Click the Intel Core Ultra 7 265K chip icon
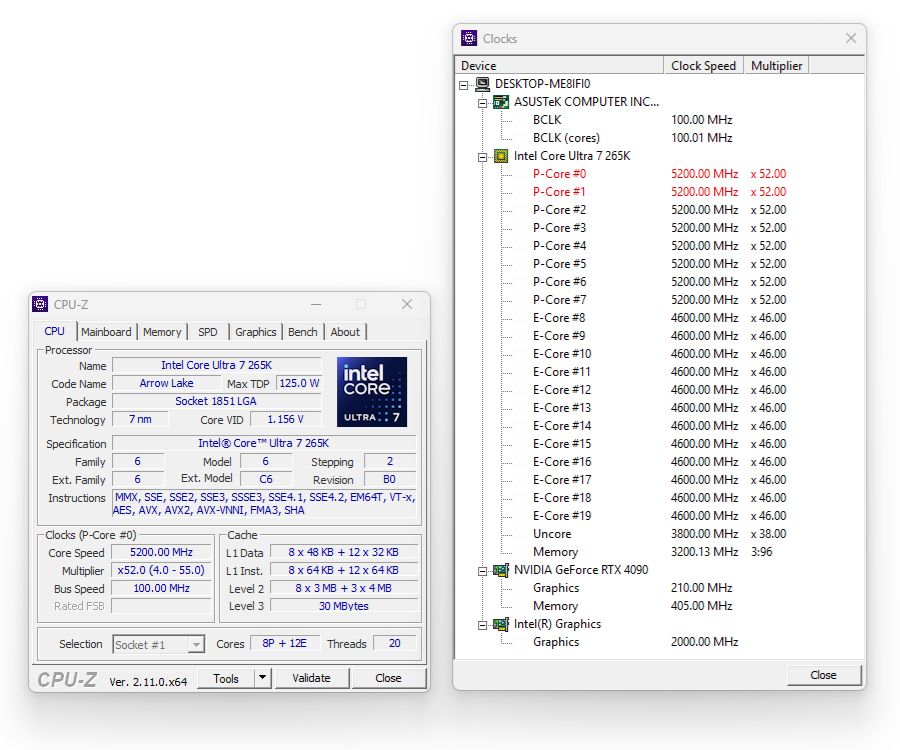This screenshot has height=750, width=900. tap(501, 156)
